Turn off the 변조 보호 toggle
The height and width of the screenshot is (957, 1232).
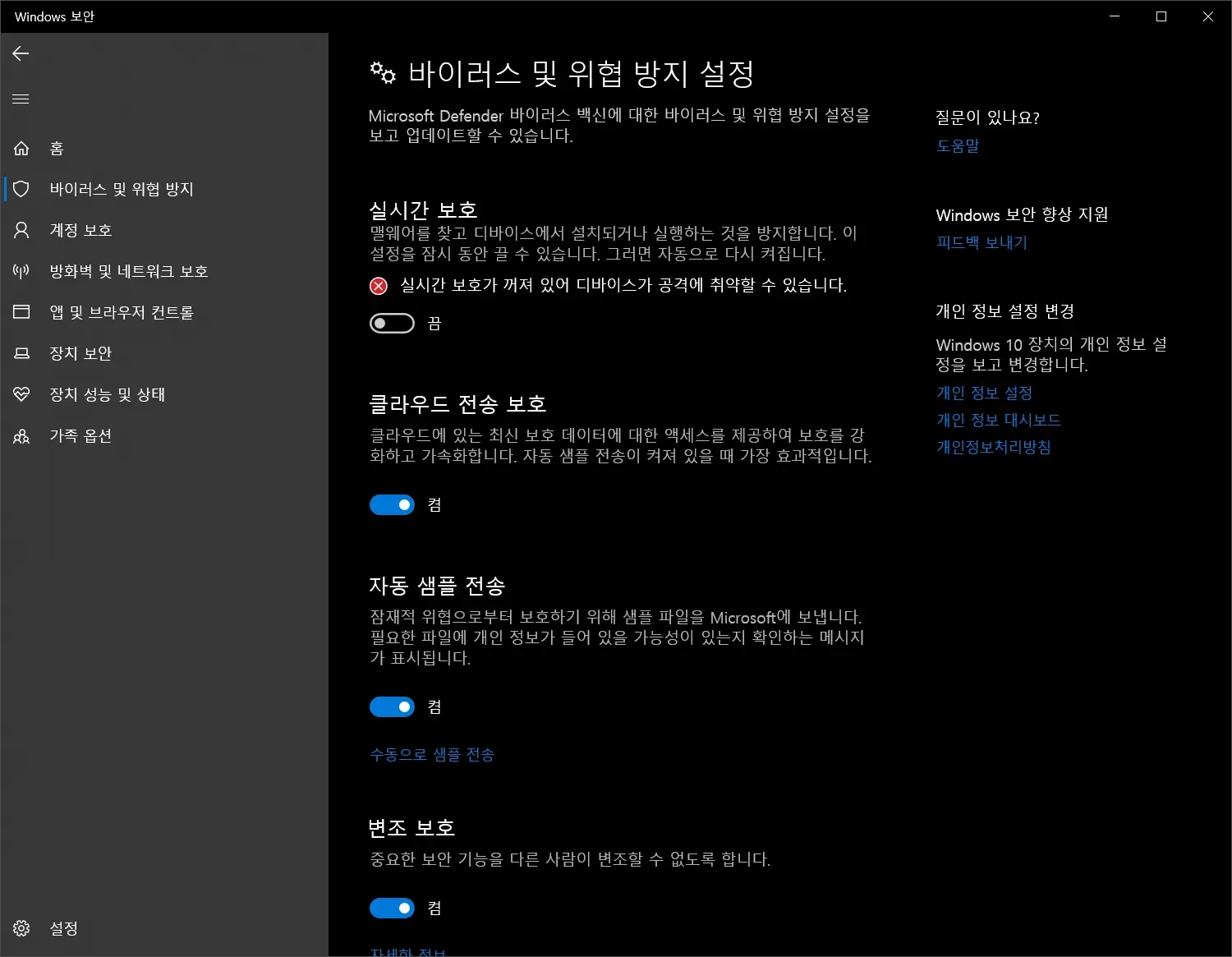392,908
